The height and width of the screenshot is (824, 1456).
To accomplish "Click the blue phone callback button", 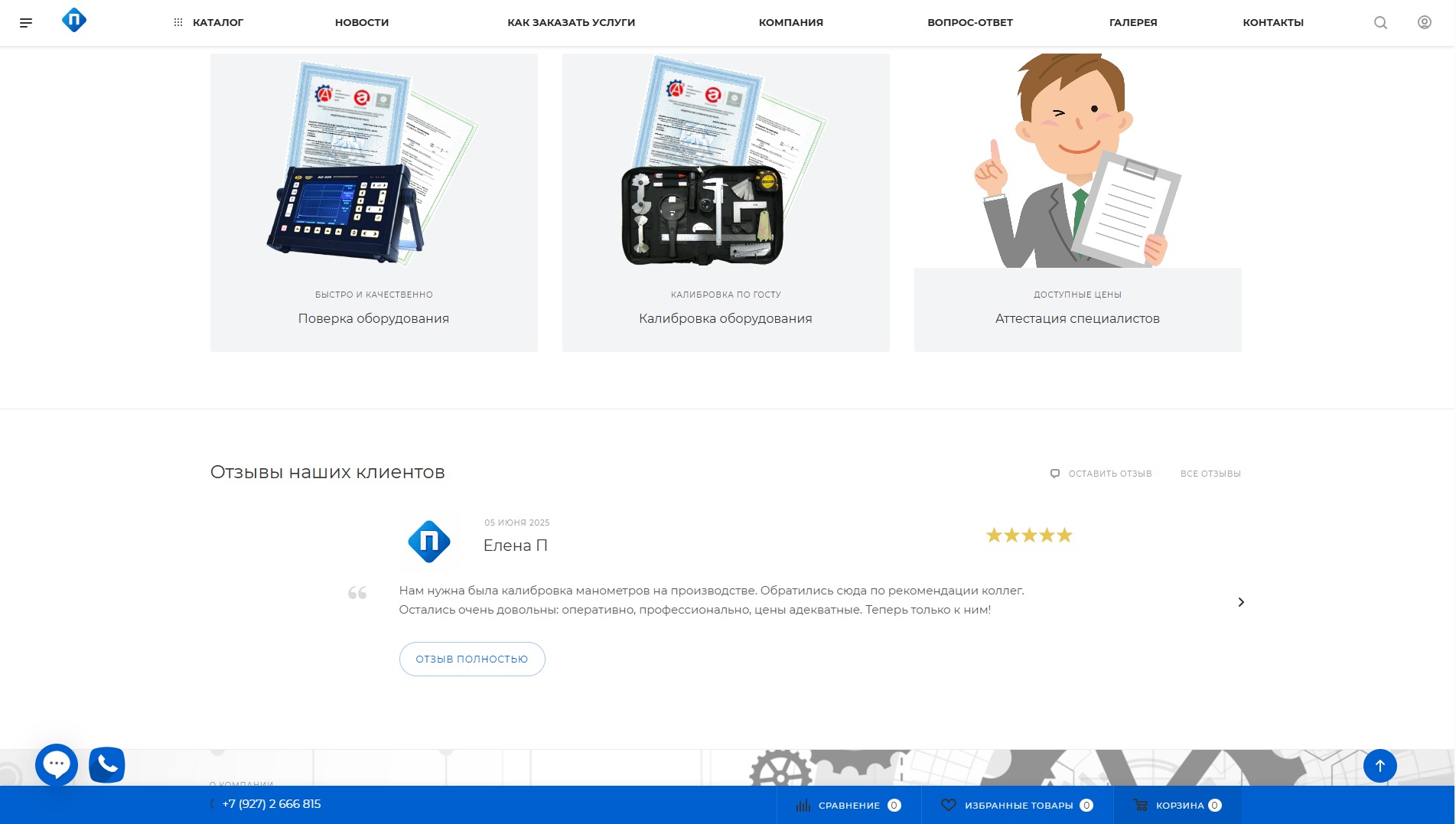I will pos(107,764).
